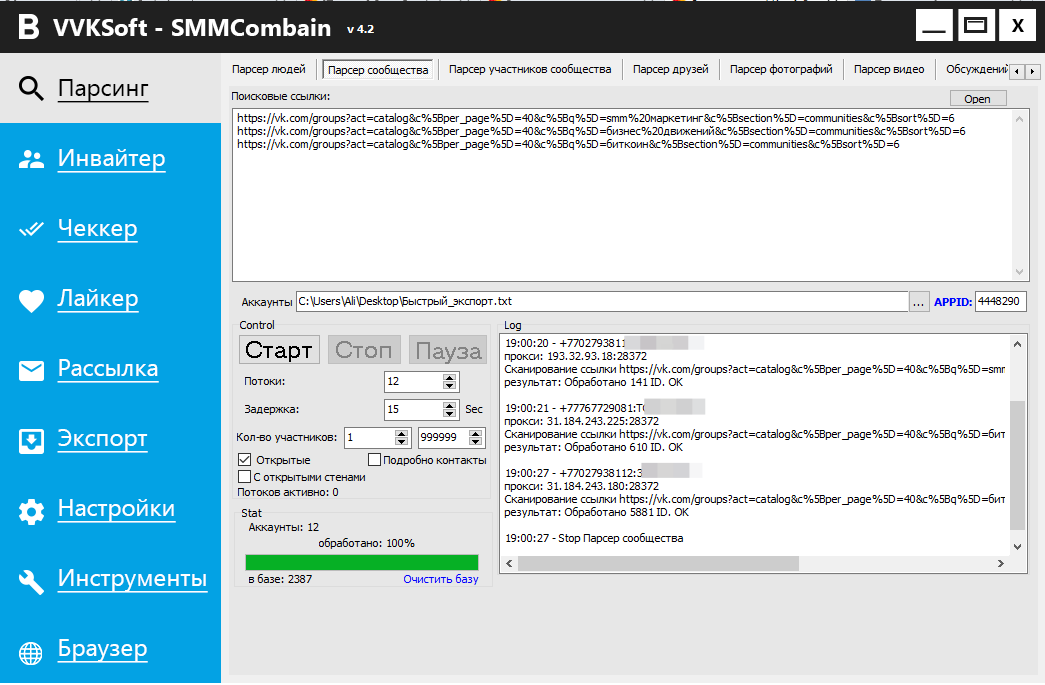Increase maximum участников 999999 value
The image size is (1045, 685).
pos(475,433)
